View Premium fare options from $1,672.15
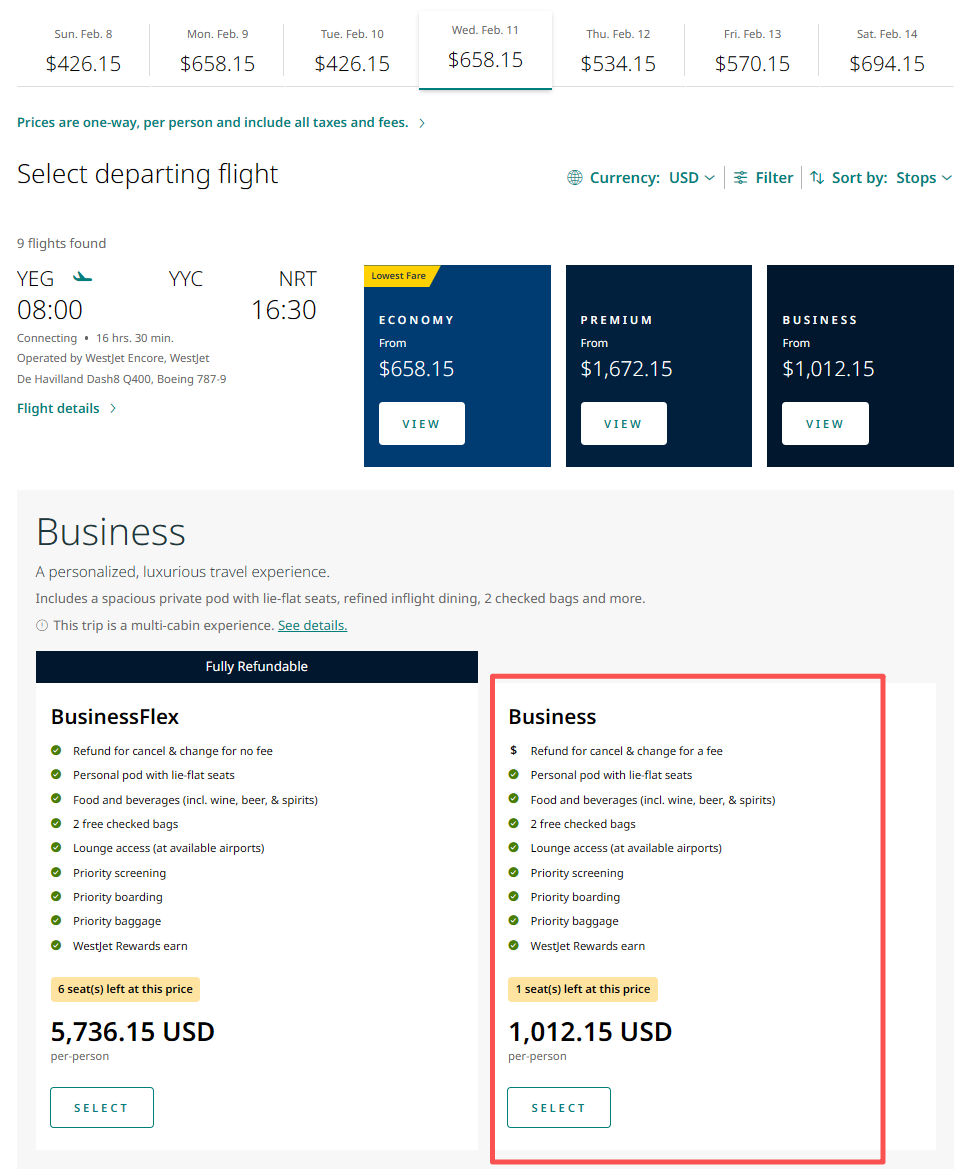 coord(623,424)
